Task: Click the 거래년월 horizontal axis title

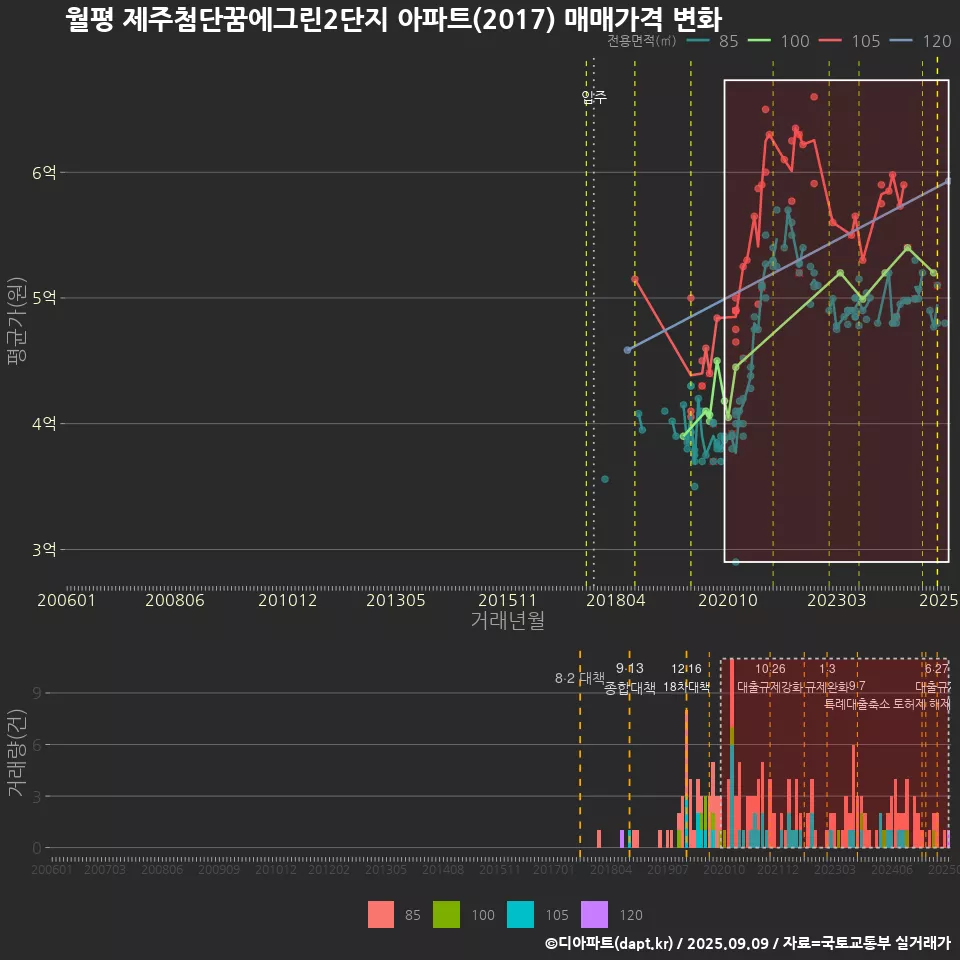Action: (508, 620)
